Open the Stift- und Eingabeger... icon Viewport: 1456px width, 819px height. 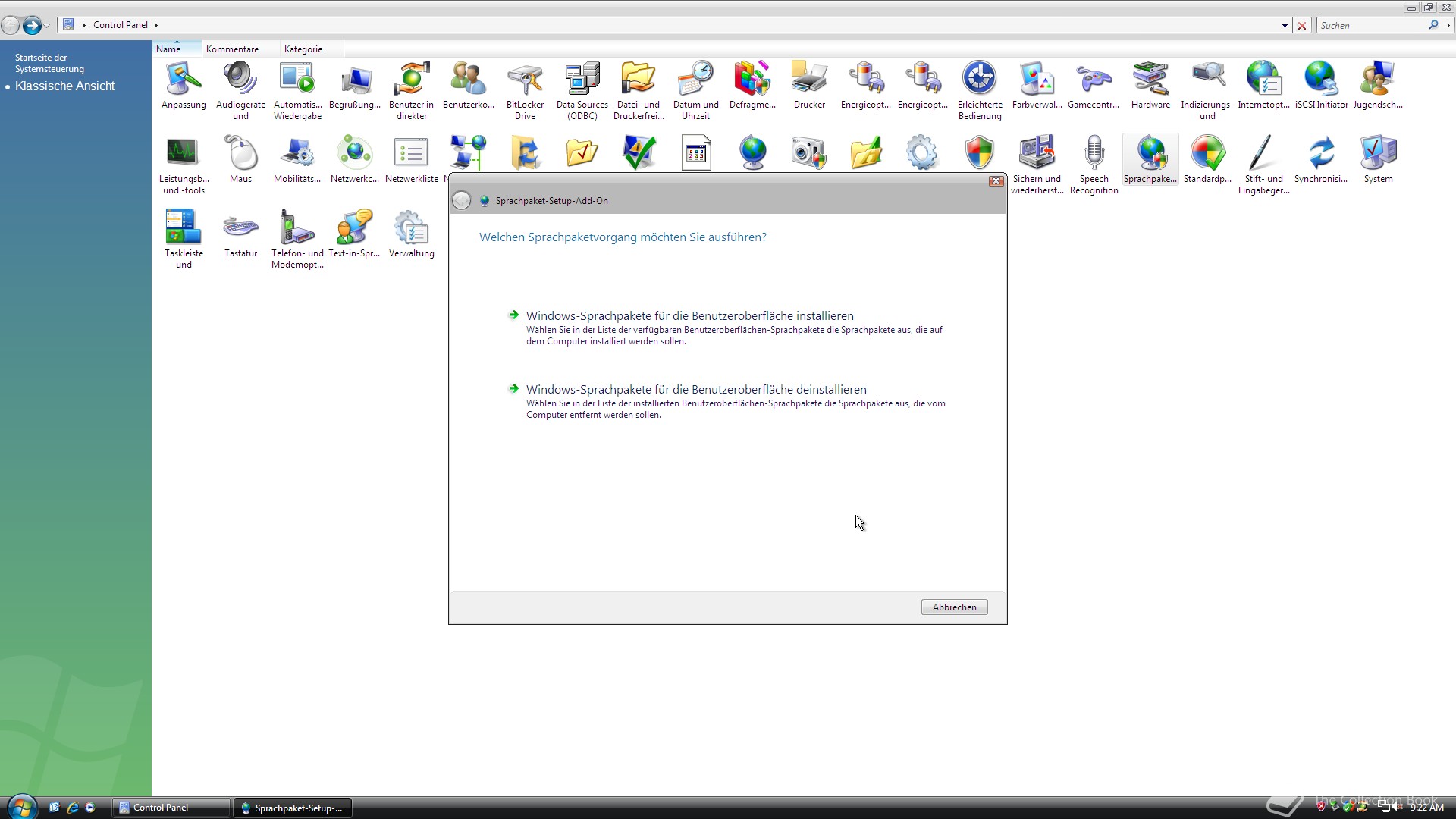(x=1263, y=165)
